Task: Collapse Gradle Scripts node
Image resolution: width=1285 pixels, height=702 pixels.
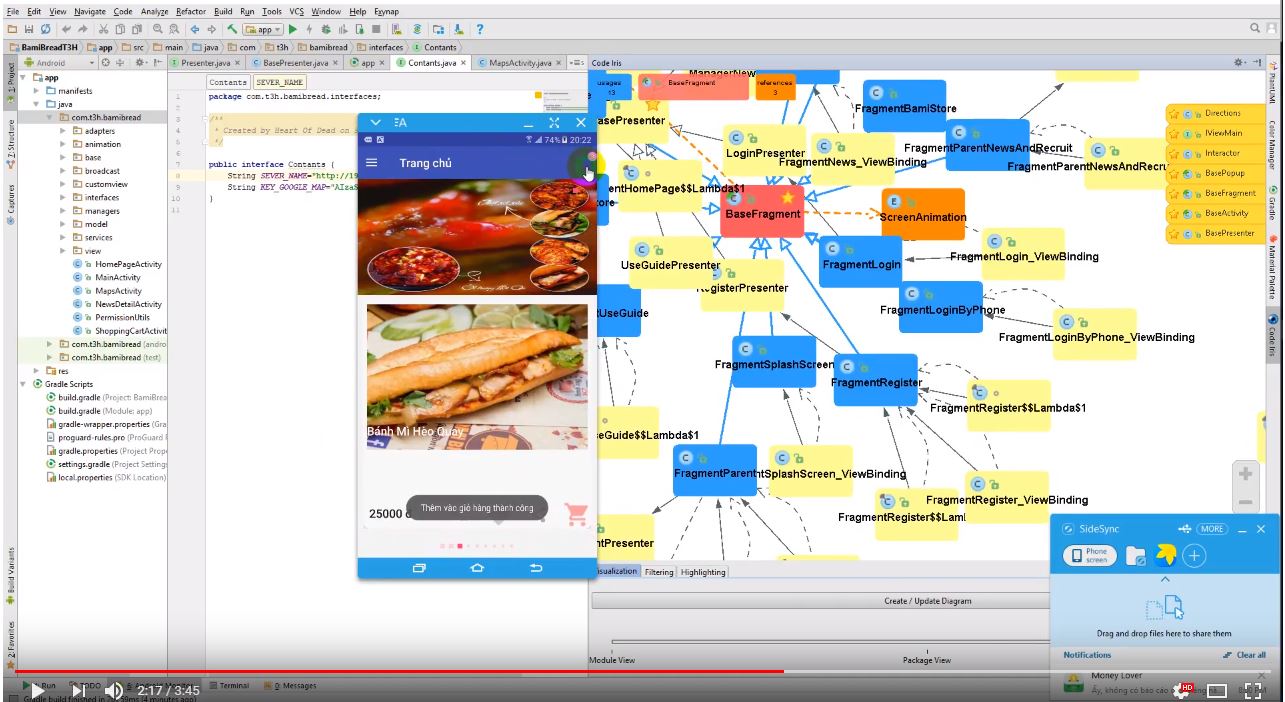Action: coord(25,384)
